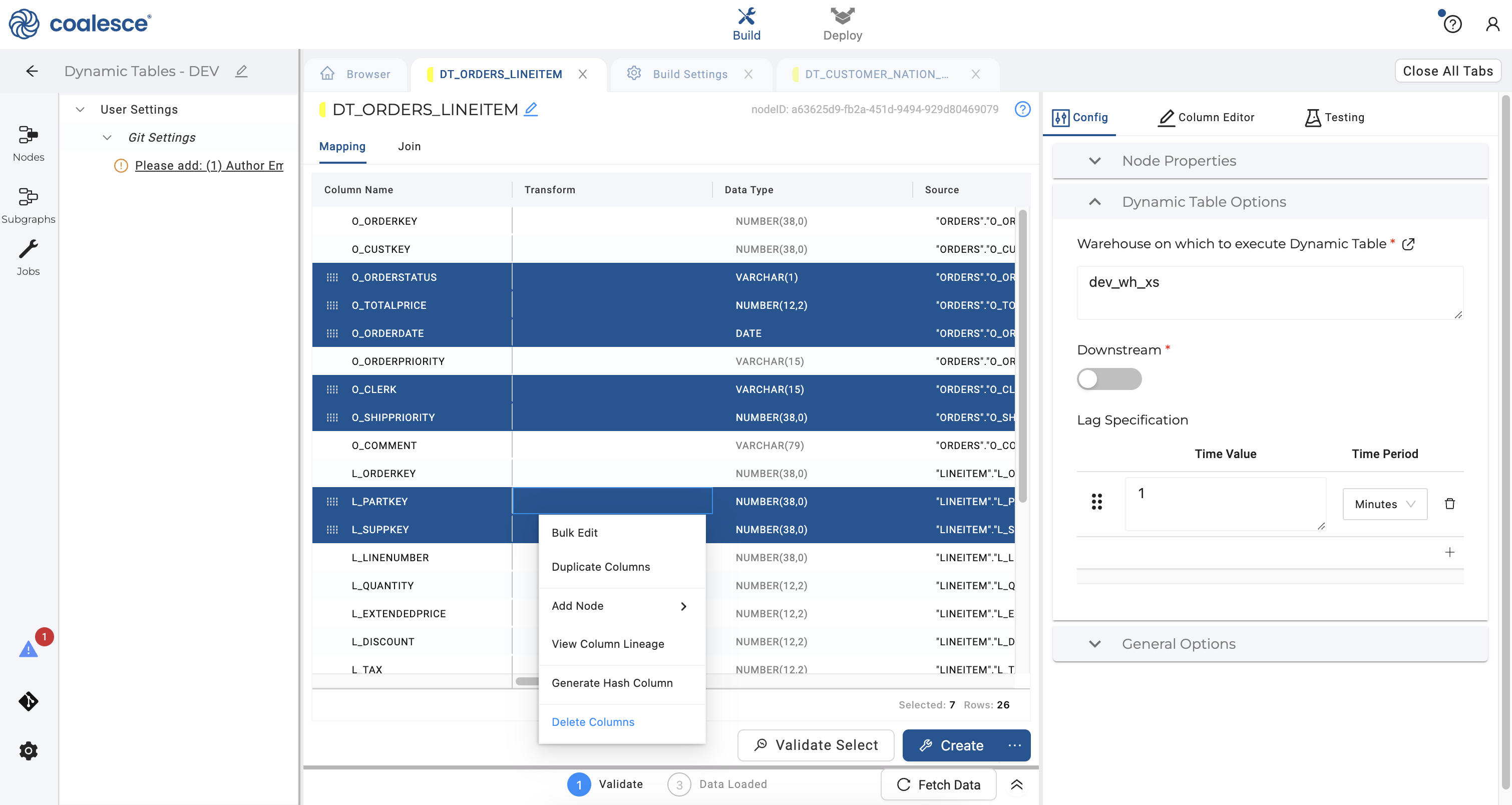The height and width of the screenshot is (805, 1512).
Task: Choose Bulk Edit from context menu
Action: click(x=574, y=533)
